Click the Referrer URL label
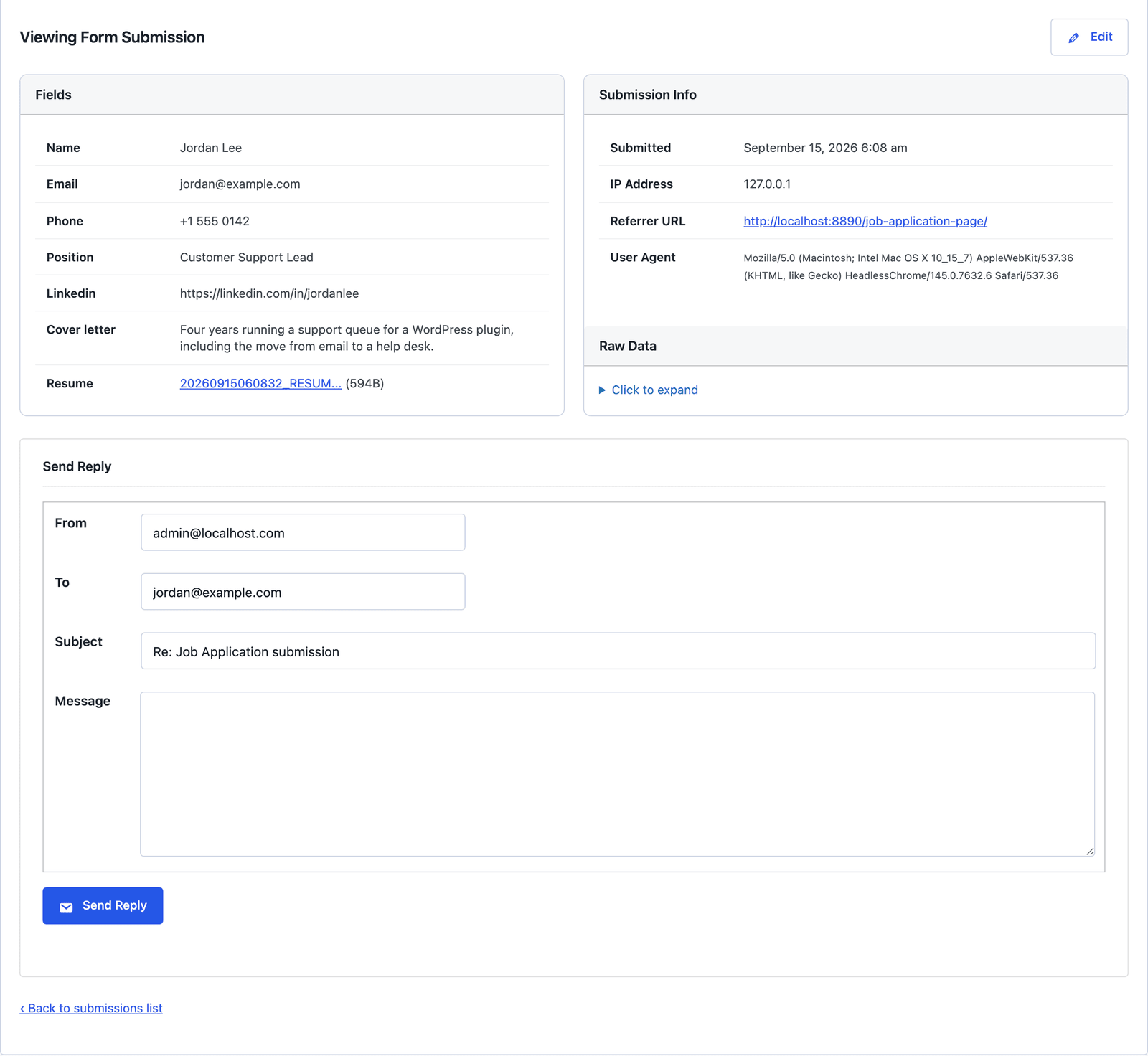 click(x=647, y=221)
